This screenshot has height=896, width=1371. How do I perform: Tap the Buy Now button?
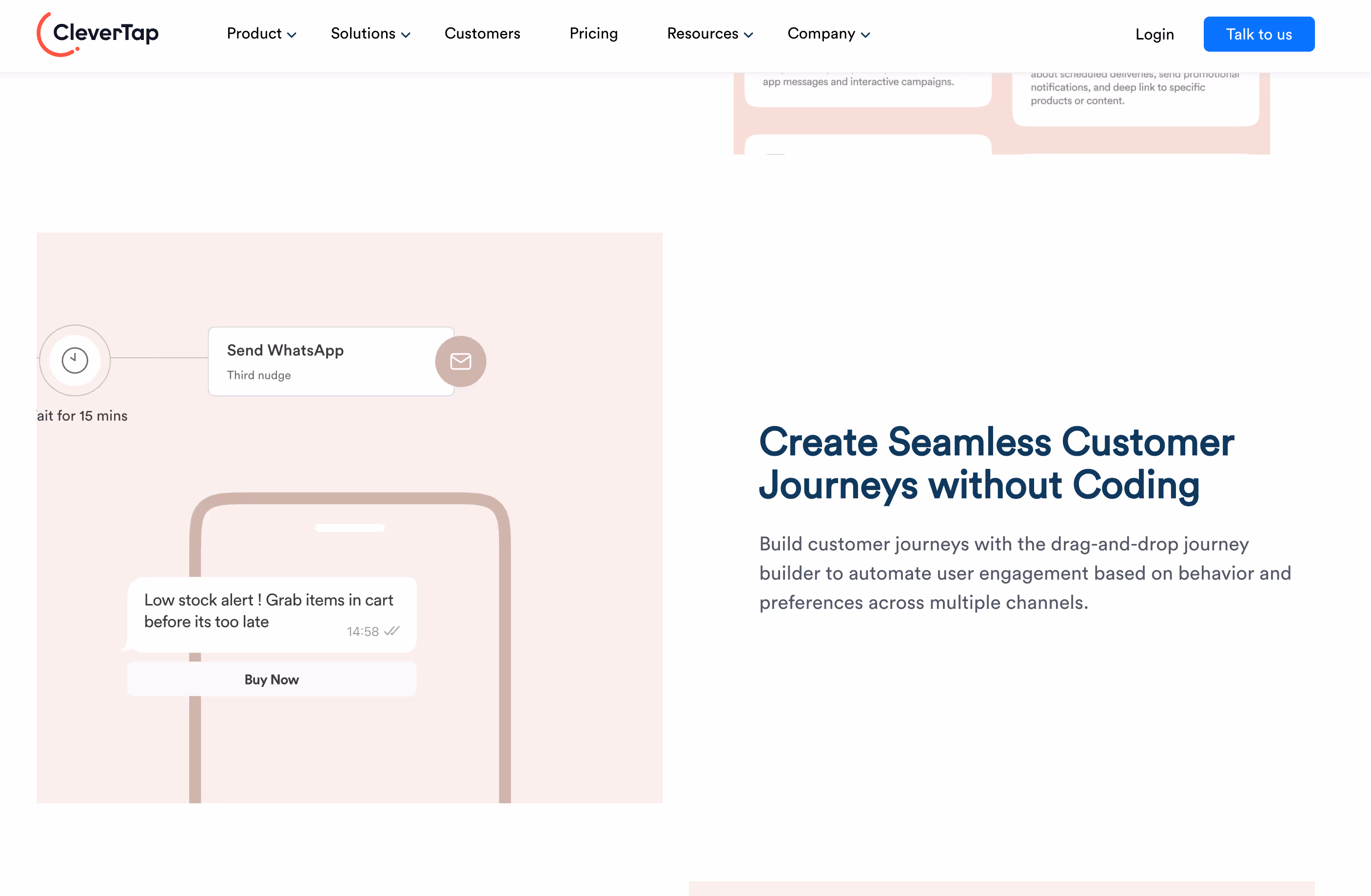coord(271,680)
